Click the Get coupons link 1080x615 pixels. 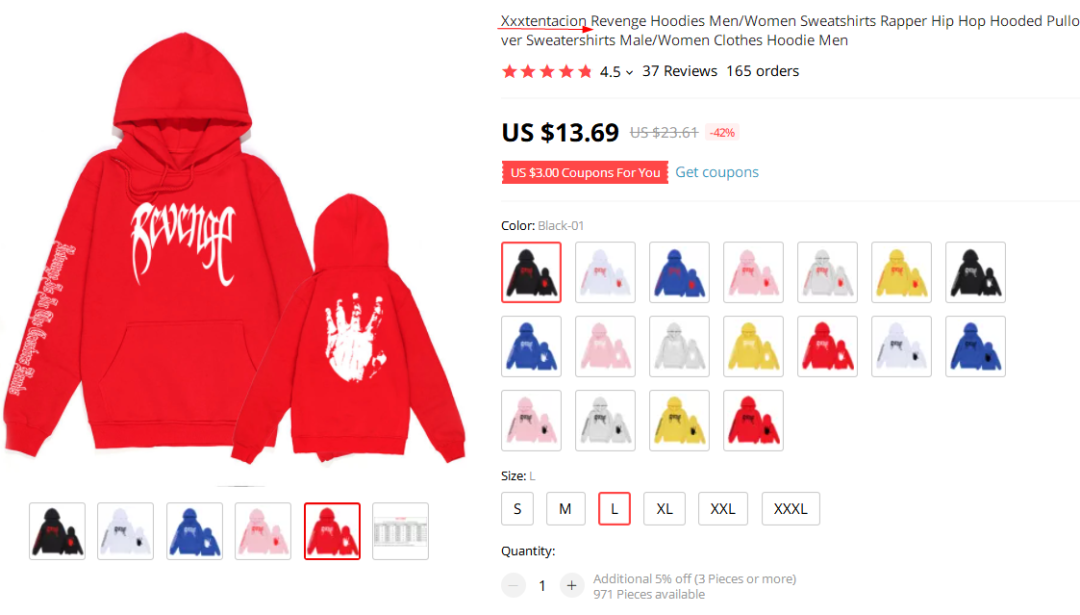point(716,172)
